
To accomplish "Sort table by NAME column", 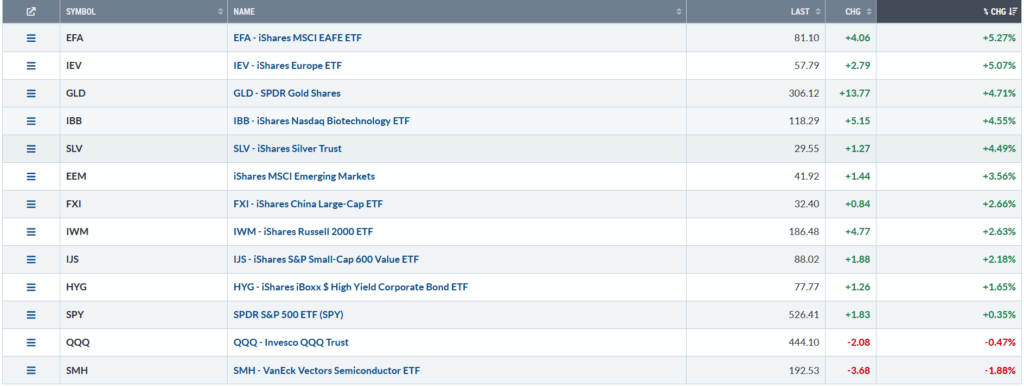I will click(x=456, y=12).
